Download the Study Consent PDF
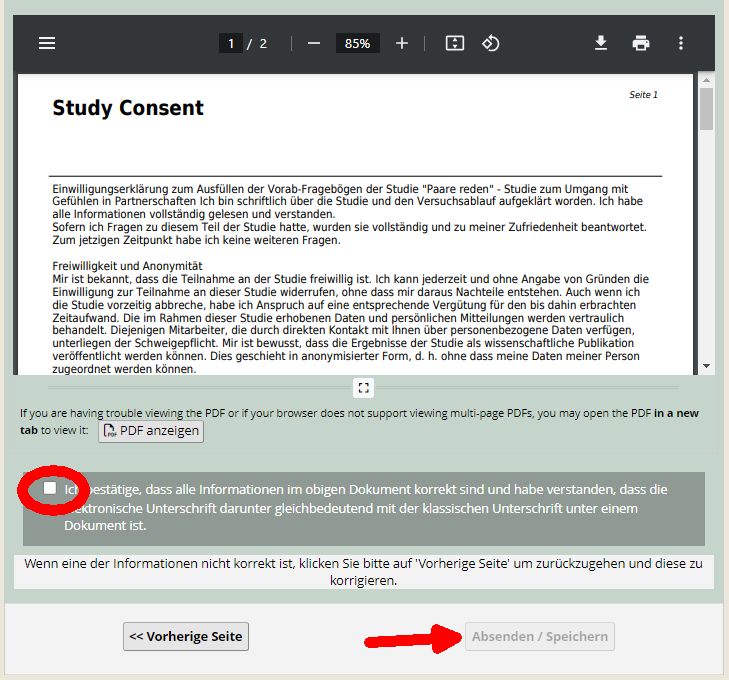Screen dimensions: 729x680 (601, 43)
